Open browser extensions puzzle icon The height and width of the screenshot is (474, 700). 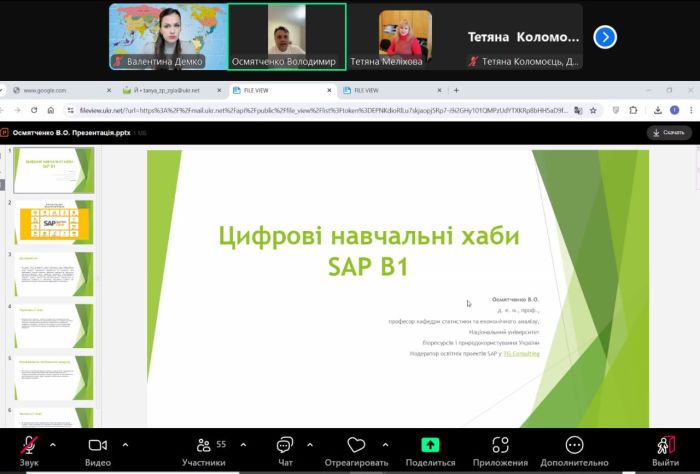point(633,110)
